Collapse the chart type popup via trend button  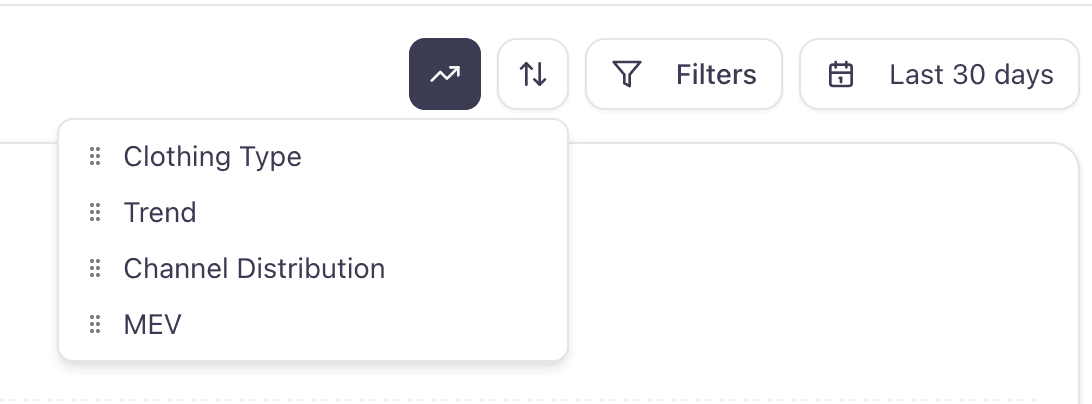click(x=445, y=74)
